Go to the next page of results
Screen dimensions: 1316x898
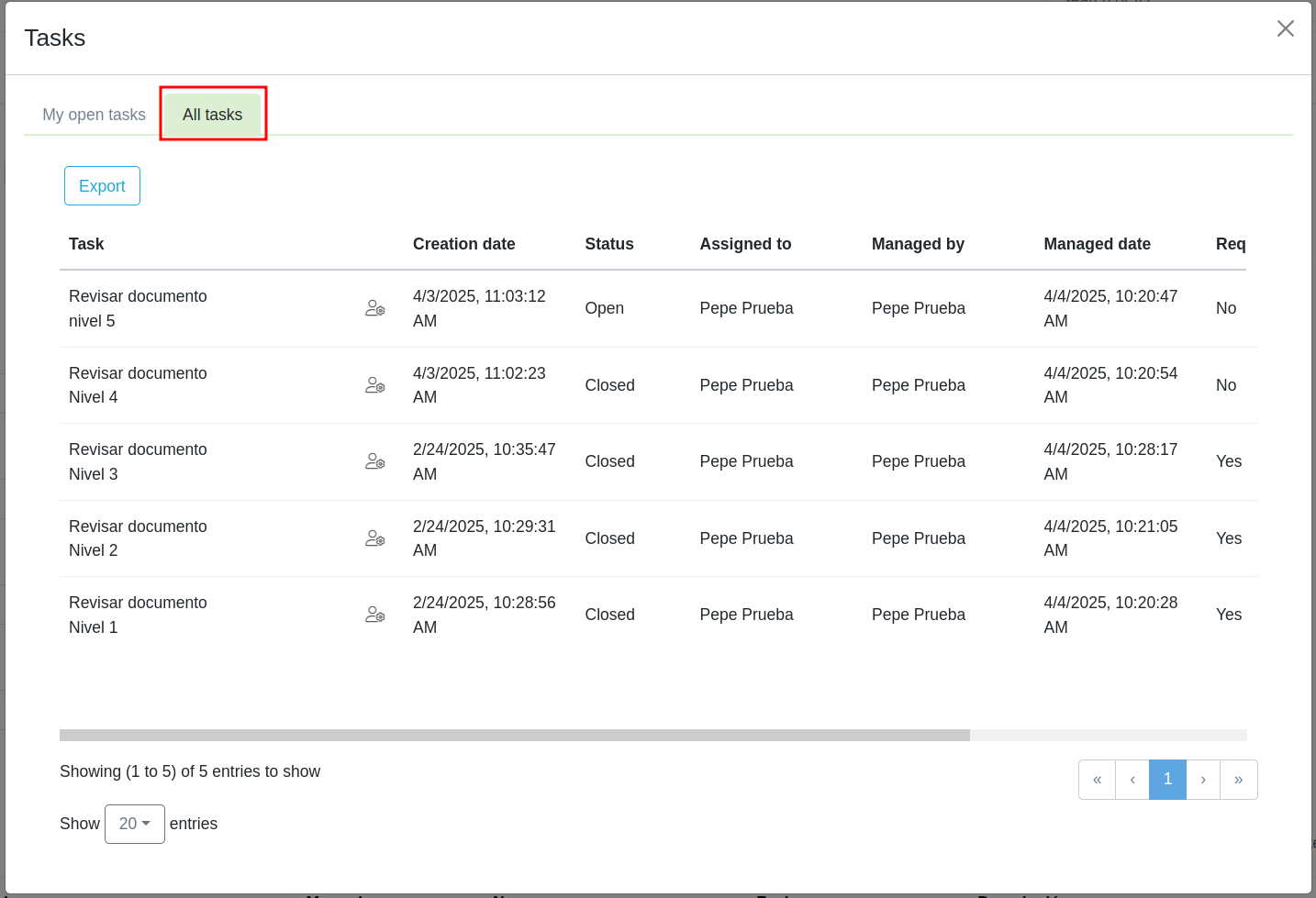tap(1203, 780)
